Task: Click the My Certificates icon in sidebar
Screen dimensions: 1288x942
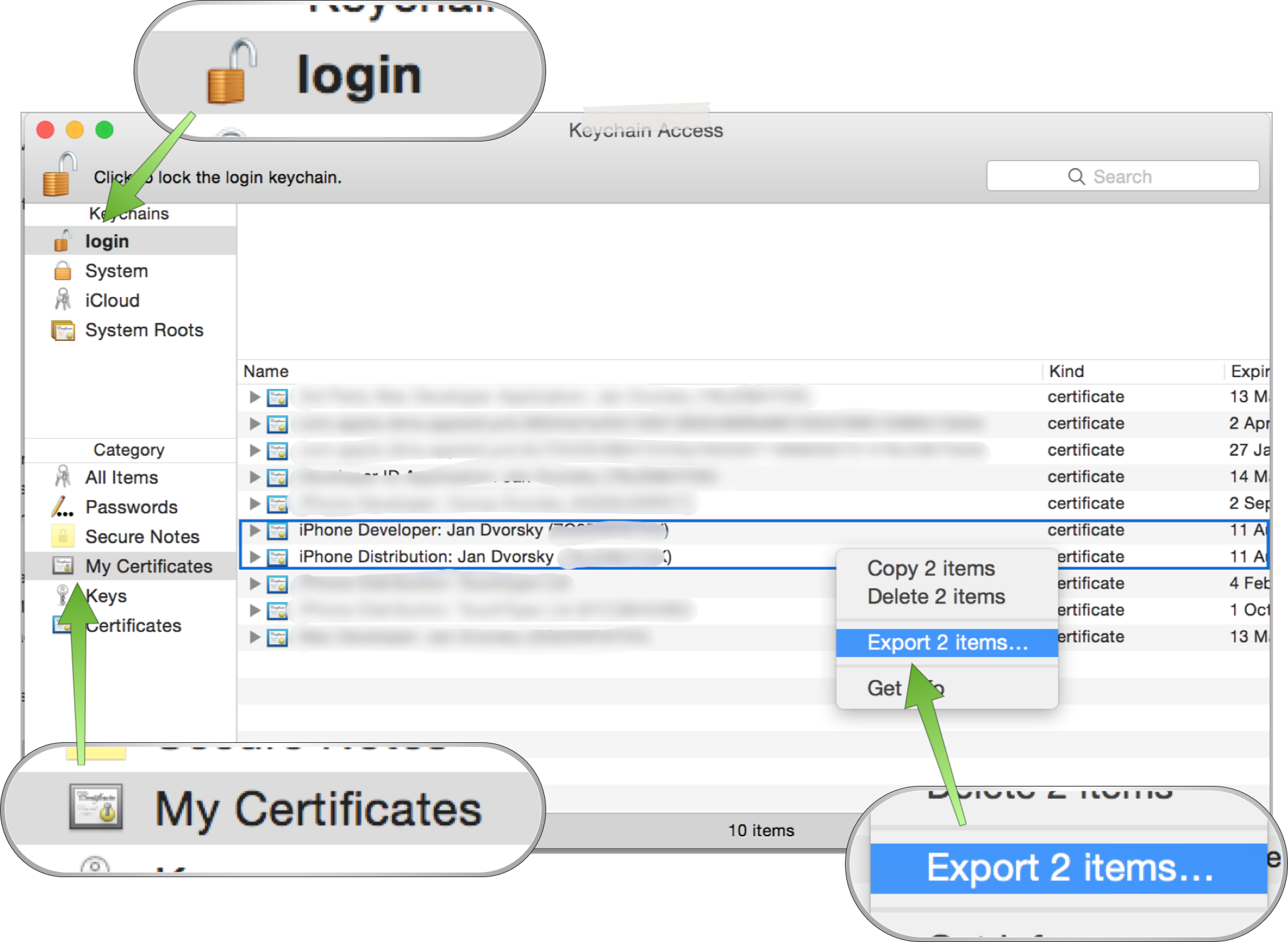Action: 63,566
